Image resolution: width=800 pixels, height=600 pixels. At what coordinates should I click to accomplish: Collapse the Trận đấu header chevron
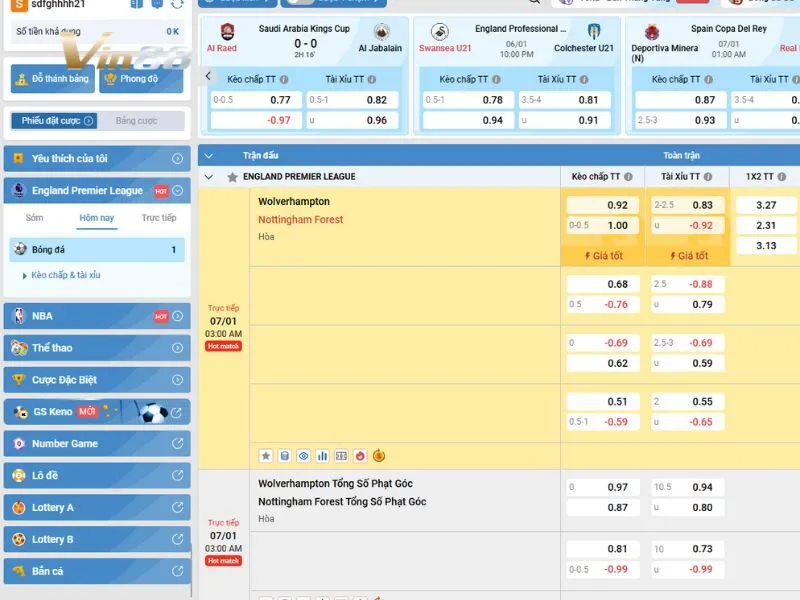[209, 156]
